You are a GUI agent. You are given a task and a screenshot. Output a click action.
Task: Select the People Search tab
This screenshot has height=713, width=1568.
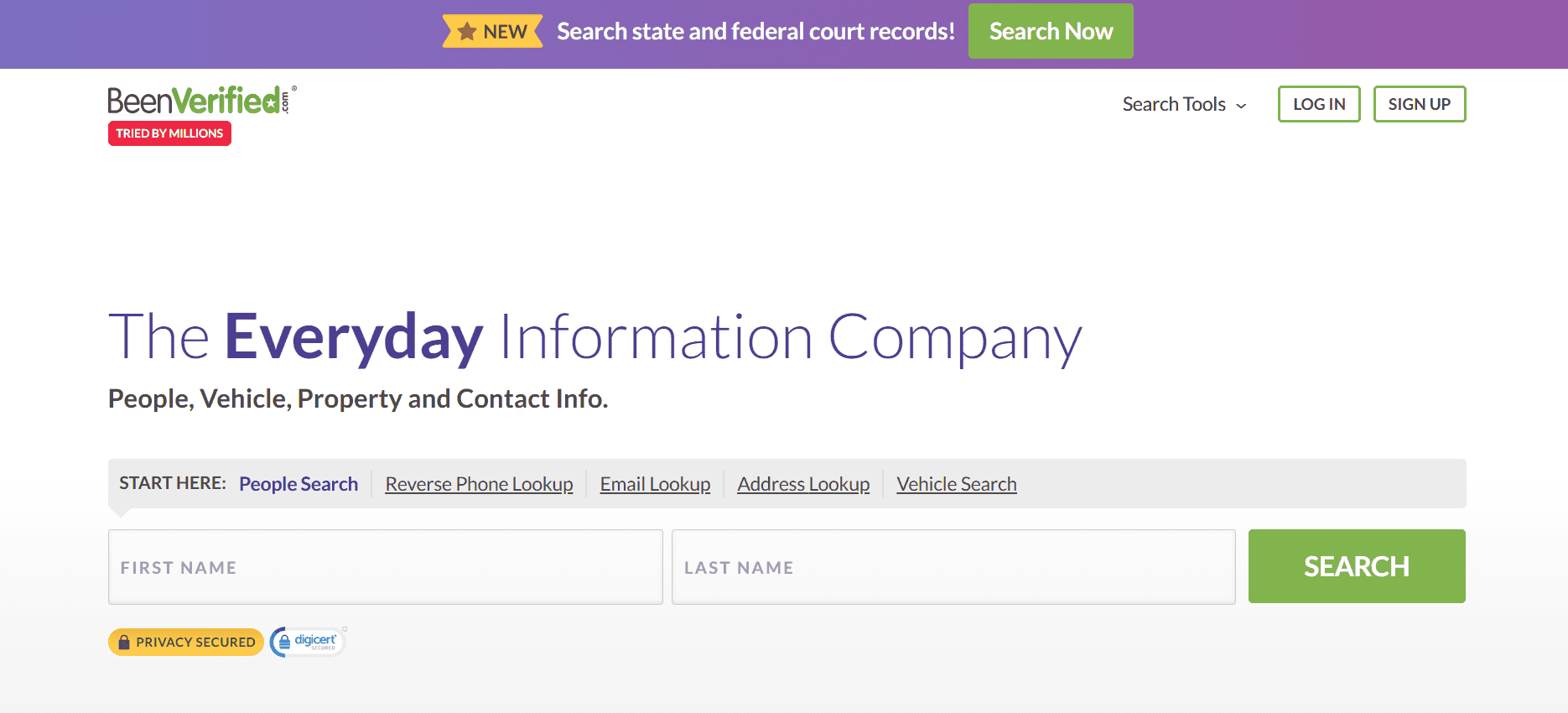(x=299, y=484)
